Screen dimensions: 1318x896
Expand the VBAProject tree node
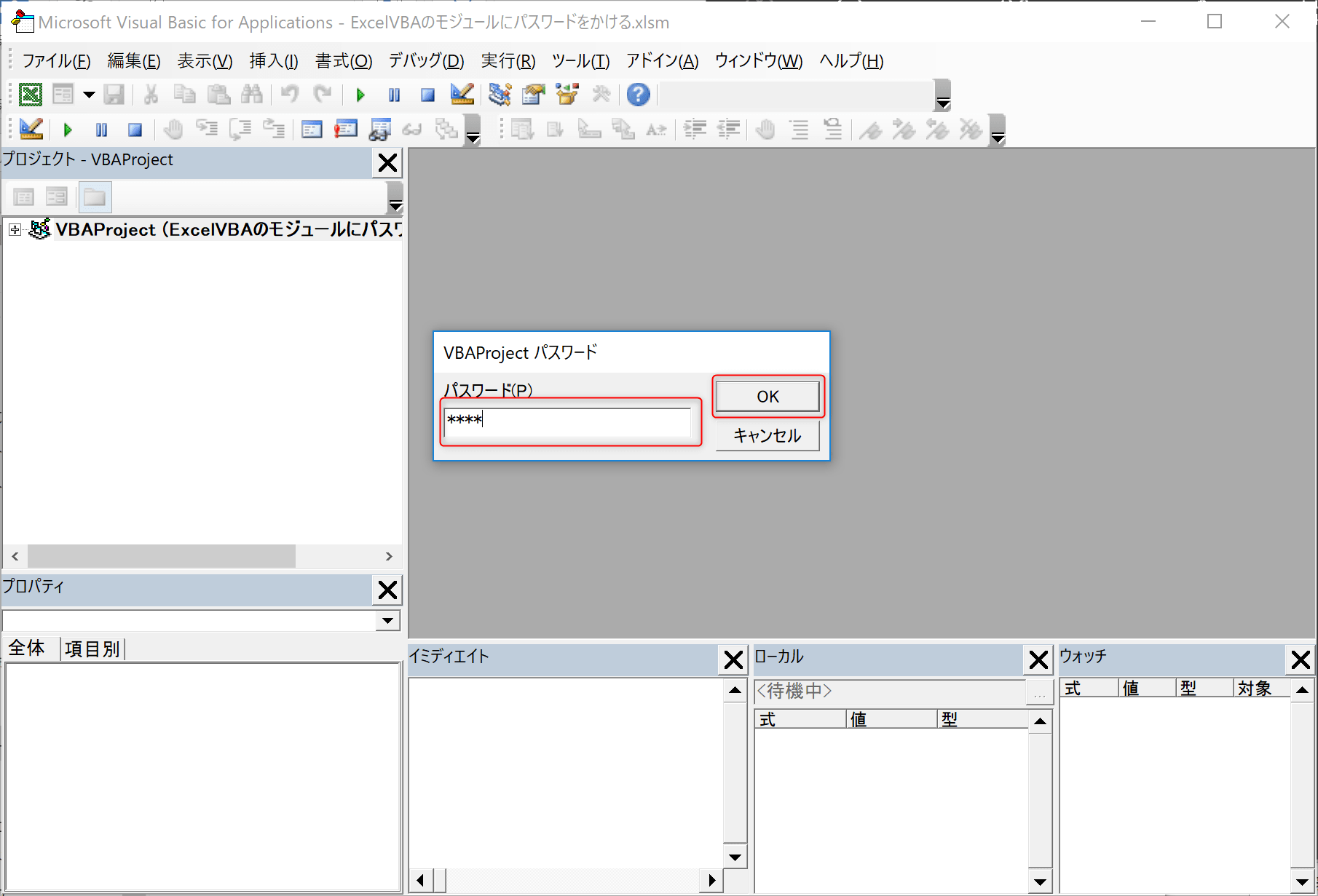(x=15, y=230)
